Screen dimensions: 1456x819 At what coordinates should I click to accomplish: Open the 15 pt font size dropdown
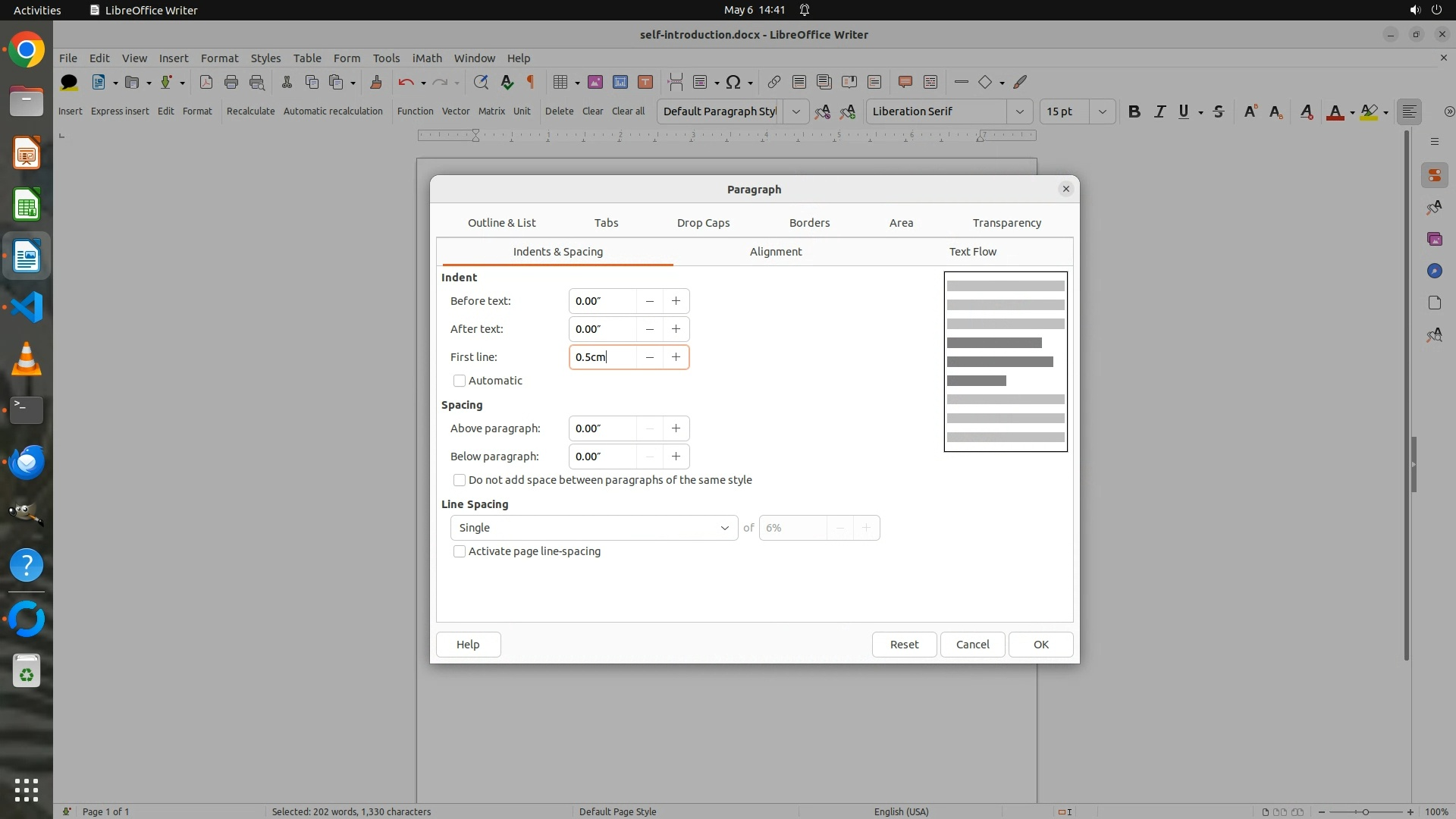point(1102,111)
